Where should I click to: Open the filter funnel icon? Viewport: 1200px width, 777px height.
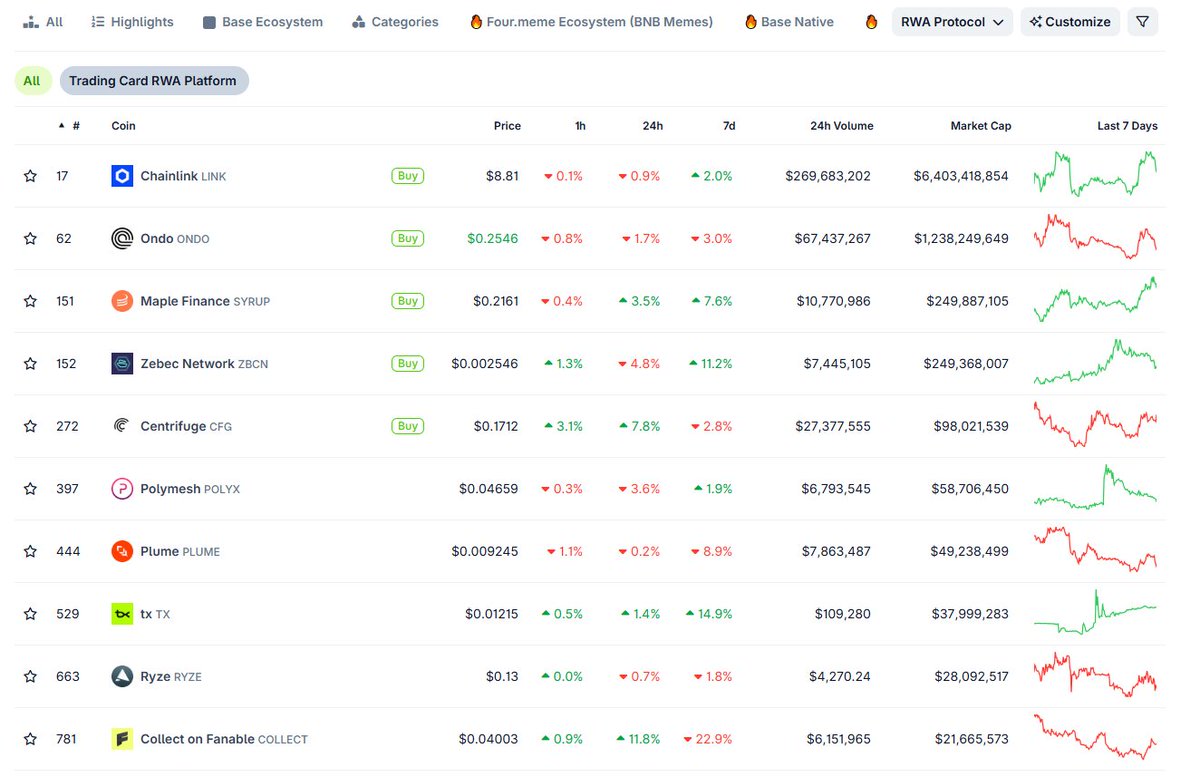1143,22
